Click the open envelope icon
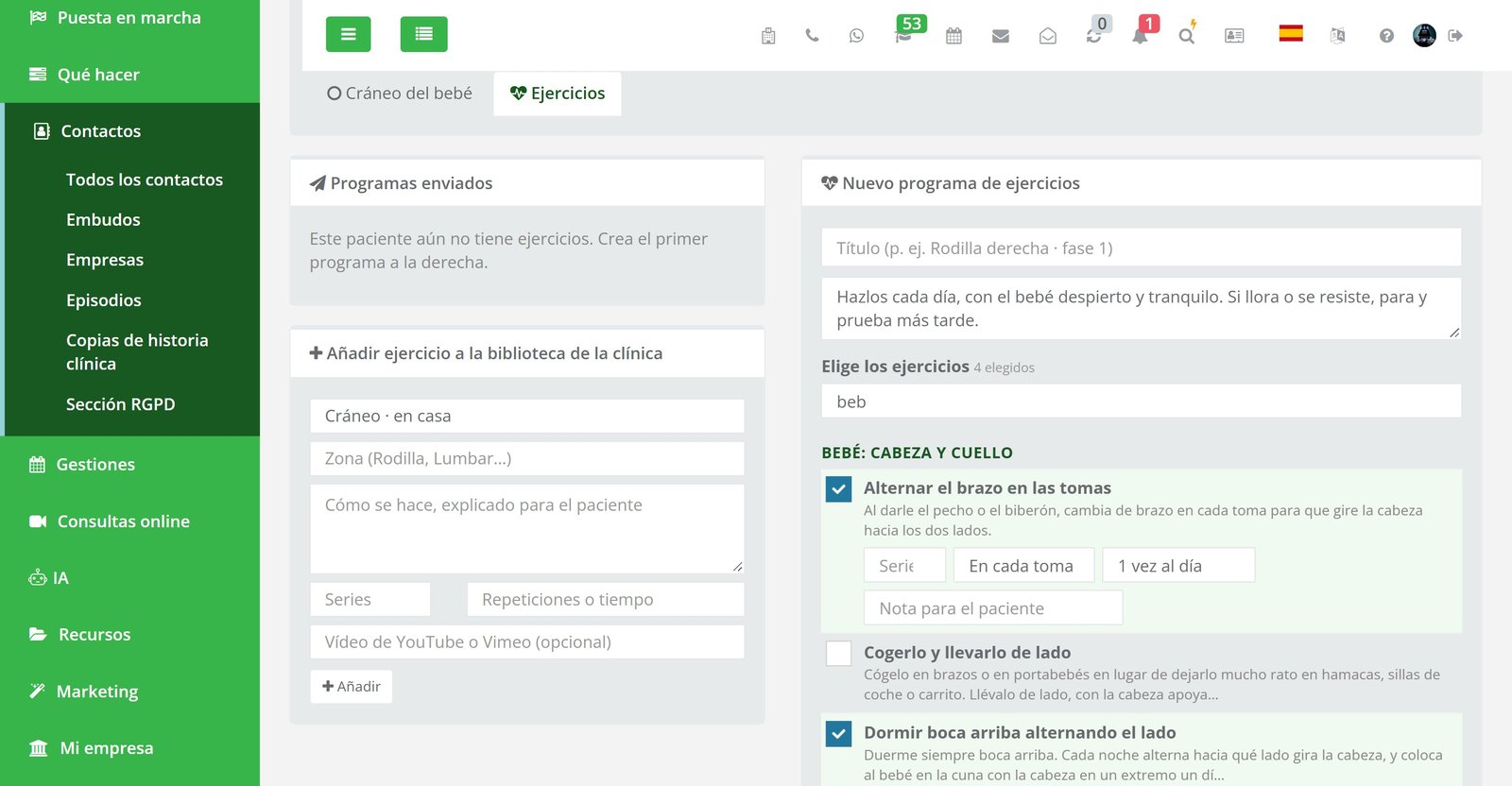1512x786 pixels. (1047, 36)
